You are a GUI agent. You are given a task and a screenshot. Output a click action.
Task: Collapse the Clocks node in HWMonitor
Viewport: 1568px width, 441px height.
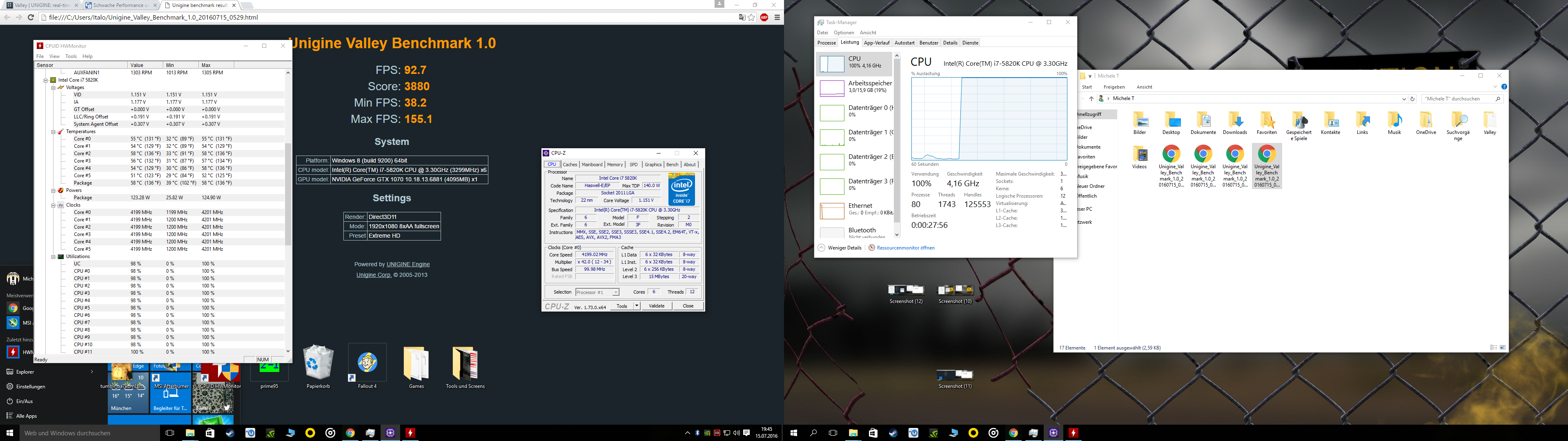click(x=53, y=205)
